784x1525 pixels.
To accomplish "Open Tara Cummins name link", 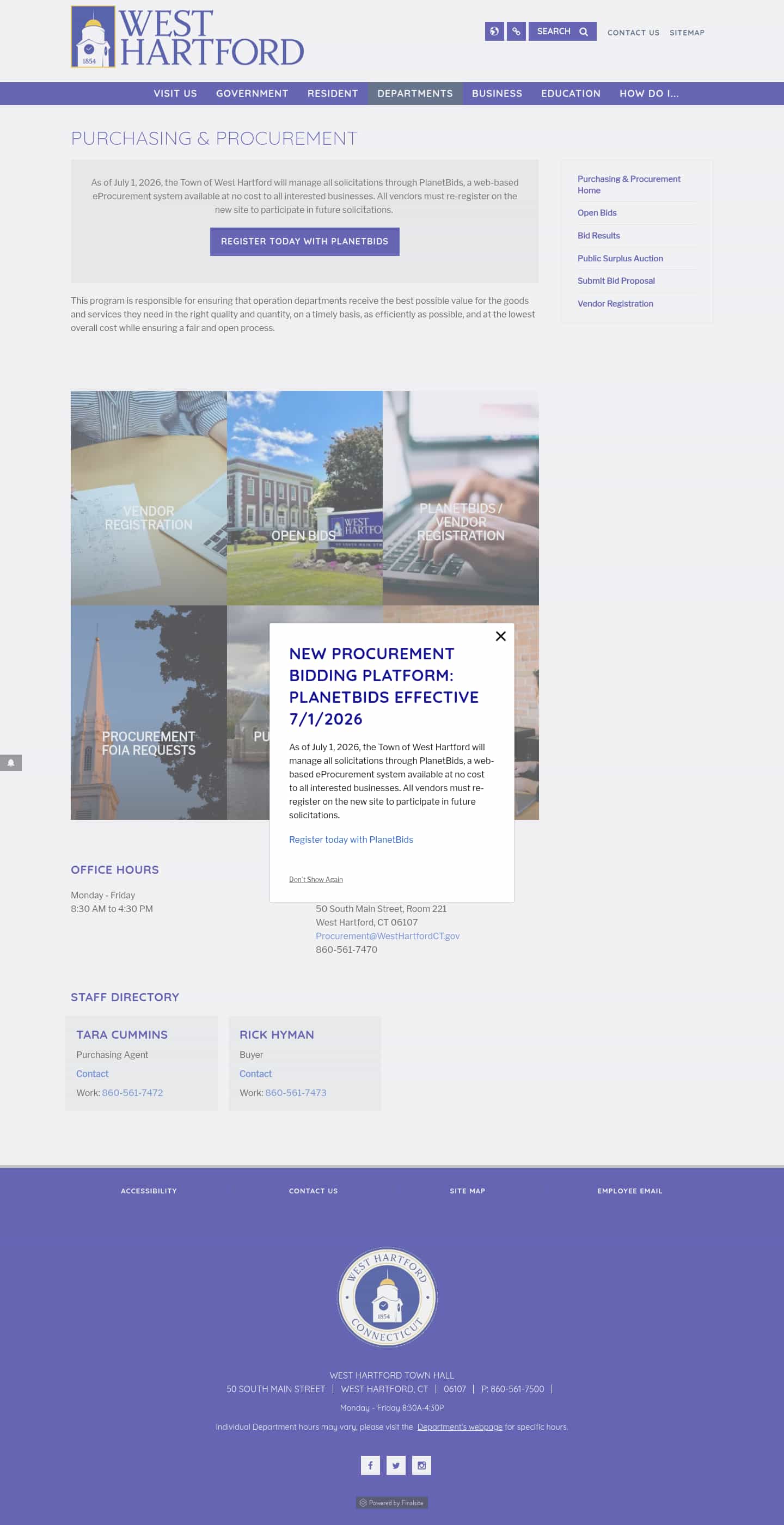I will [x=122, y=1034].
